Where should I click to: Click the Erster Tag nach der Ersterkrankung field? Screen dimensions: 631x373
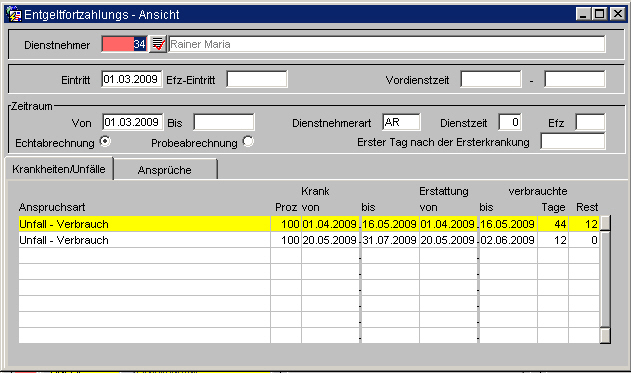[573, 142]
